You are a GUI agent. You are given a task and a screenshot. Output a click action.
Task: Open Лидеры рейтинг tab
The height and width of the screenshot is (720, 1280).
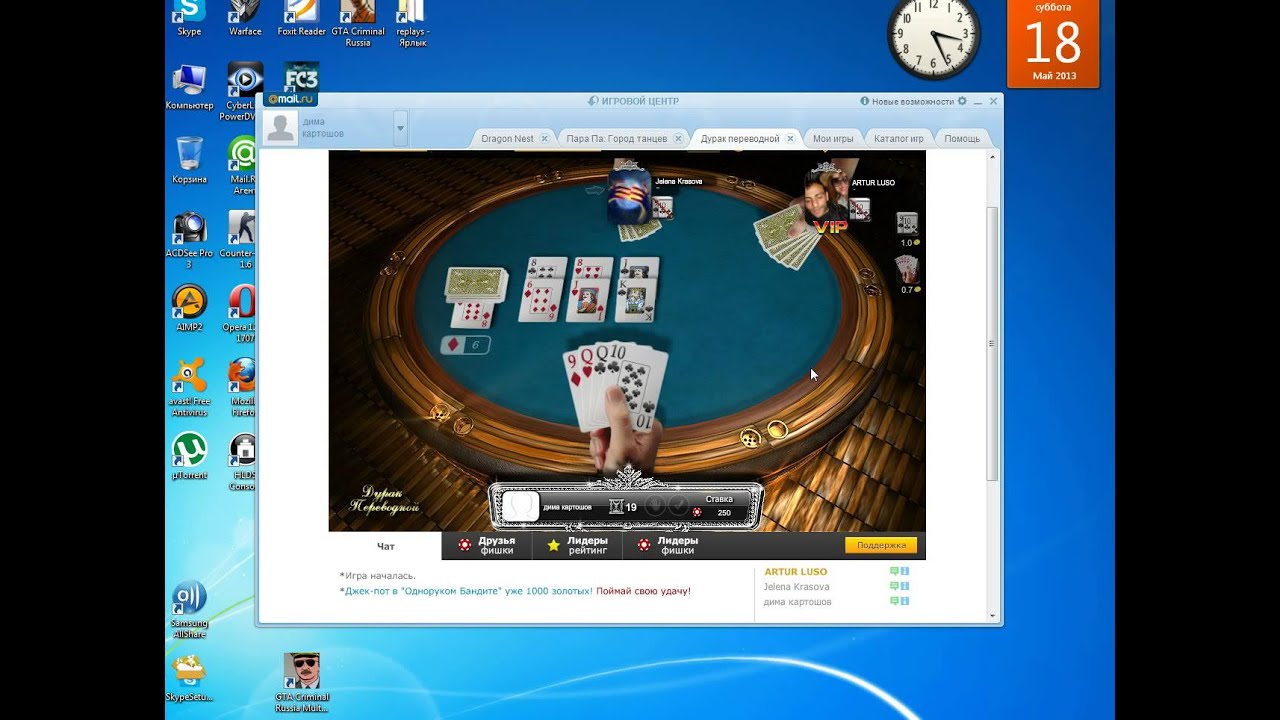(x=577, y=546)
